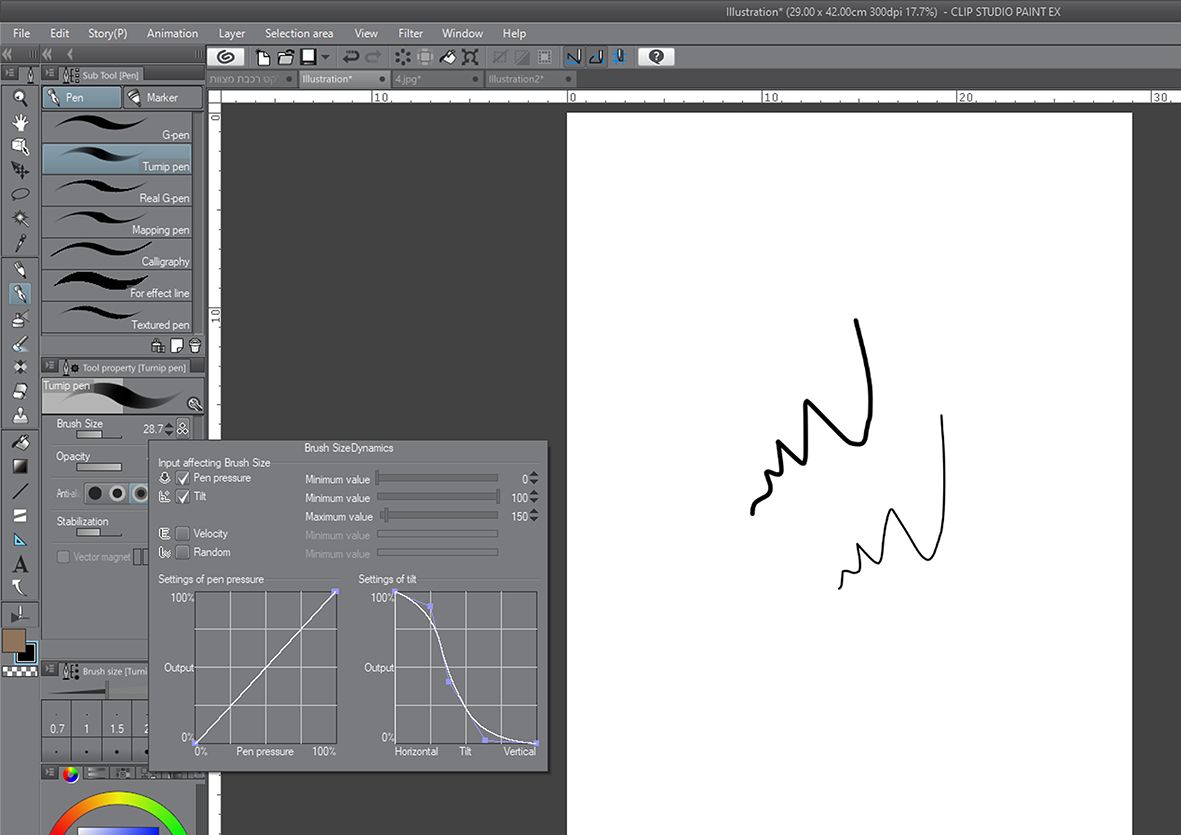This screenshot has height=835, width=1181.
Task: Open the Filter menu
Action: (410, 33)
